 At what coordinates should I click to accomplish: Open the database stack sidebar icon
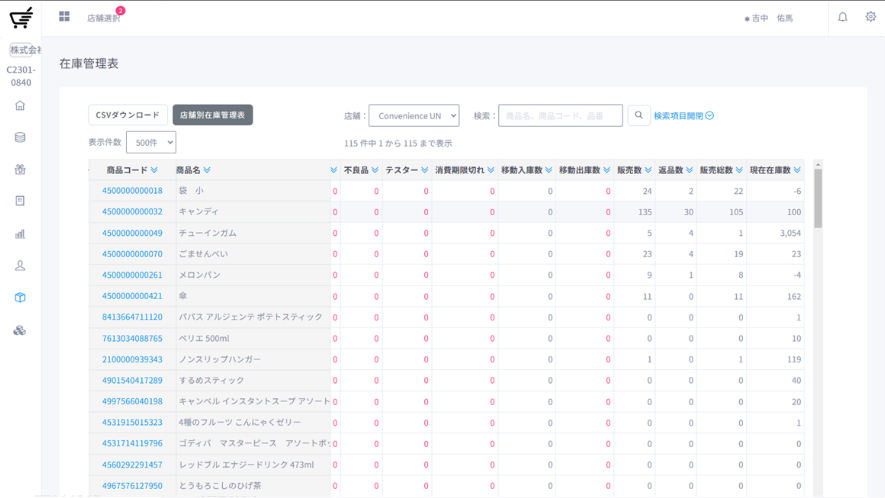pyautogui.click(x=20, y=138)
